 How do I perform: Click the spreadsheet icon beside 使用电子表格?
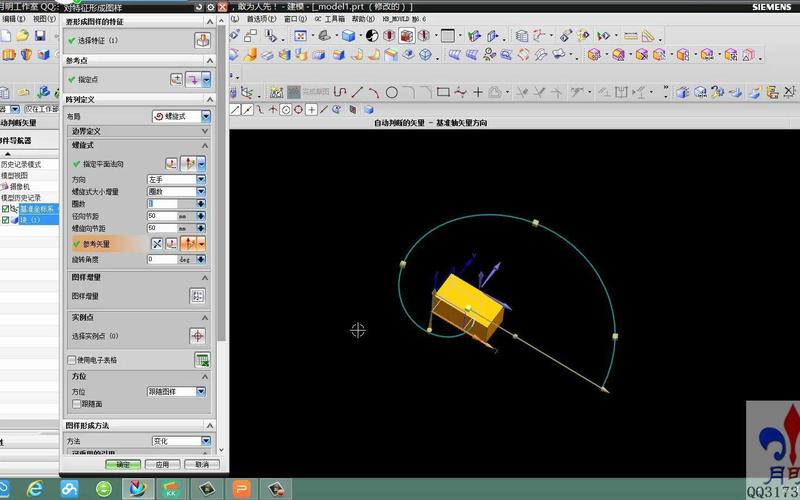tap(201, 359)
